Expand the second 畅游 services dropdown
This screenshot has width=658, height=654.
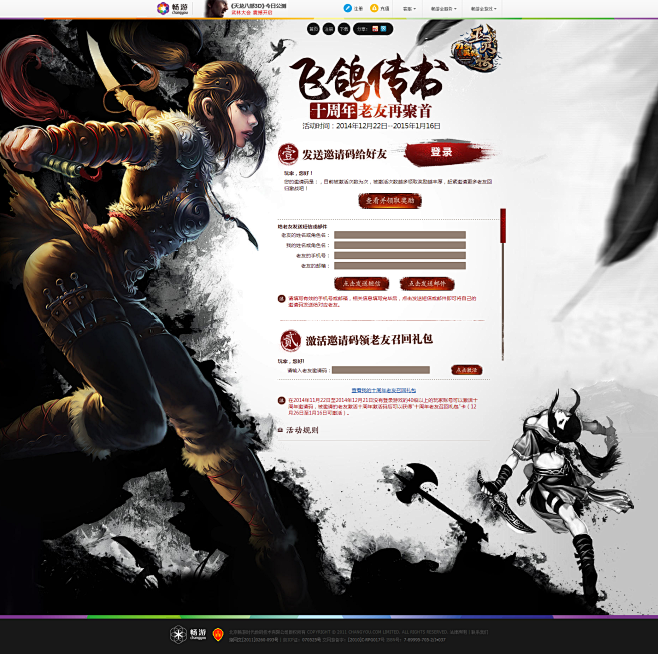443,8
